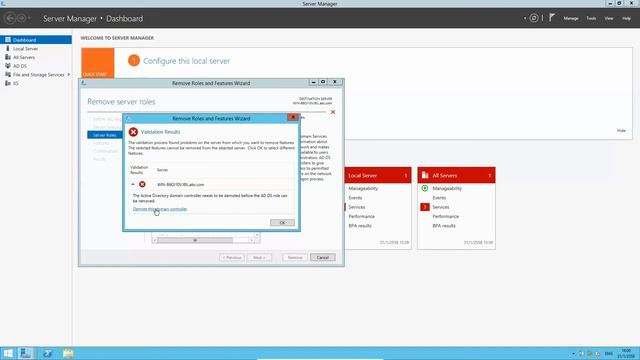
Task: Click the horizontal scrollbar in the wizard
Action: pyautogui.click(x=195, y=240)
